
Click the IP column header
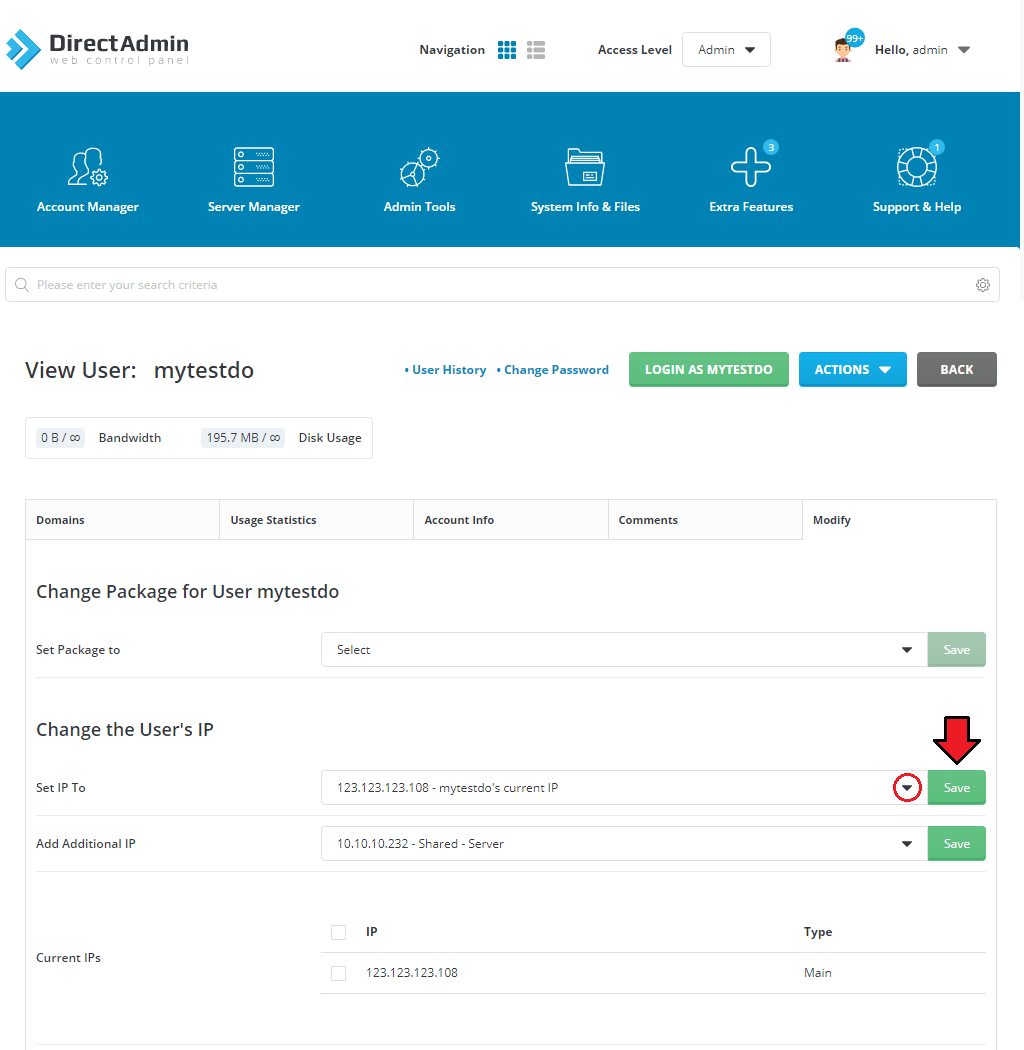[x=372, y=931]
